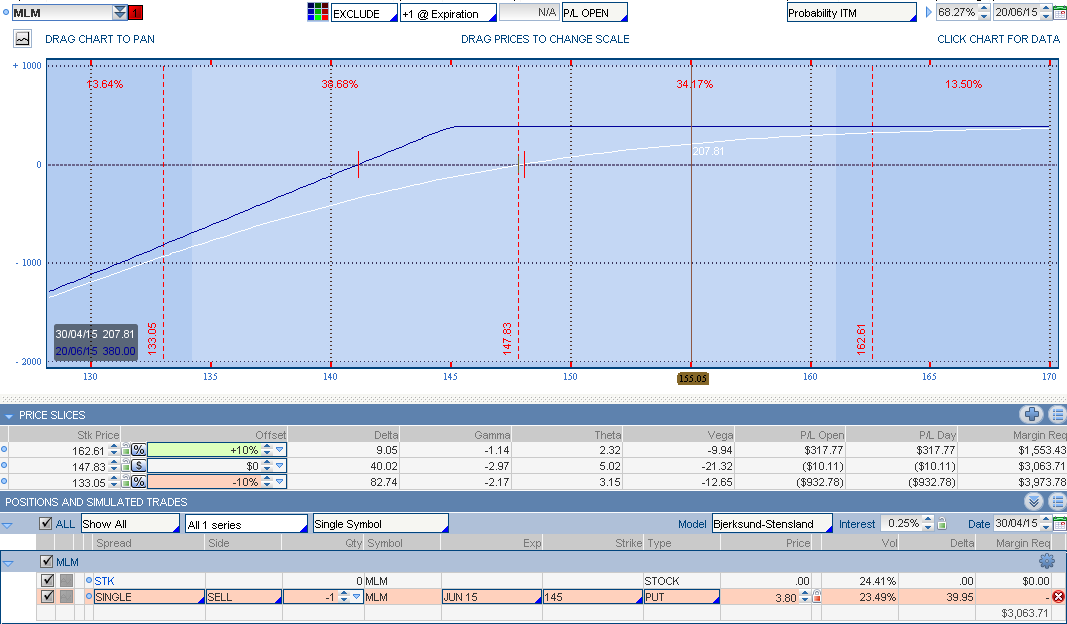Open the All 1 series dropdown
Image resolution: width=1067 pixels, height=624 pixels.
246,523
